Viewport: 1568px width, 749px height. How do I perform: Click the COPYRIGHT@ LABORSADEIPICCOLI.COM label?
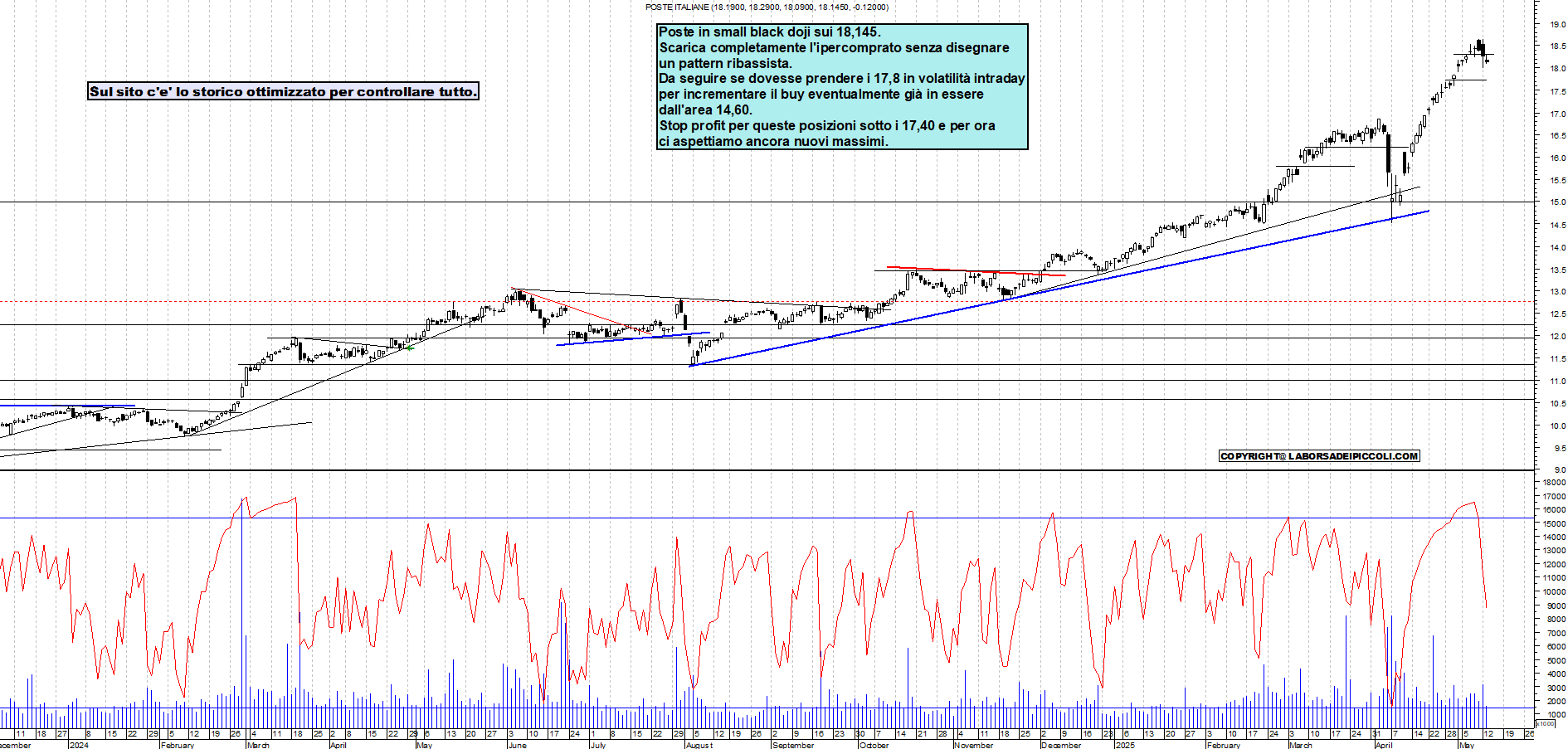click(1319, 456)
